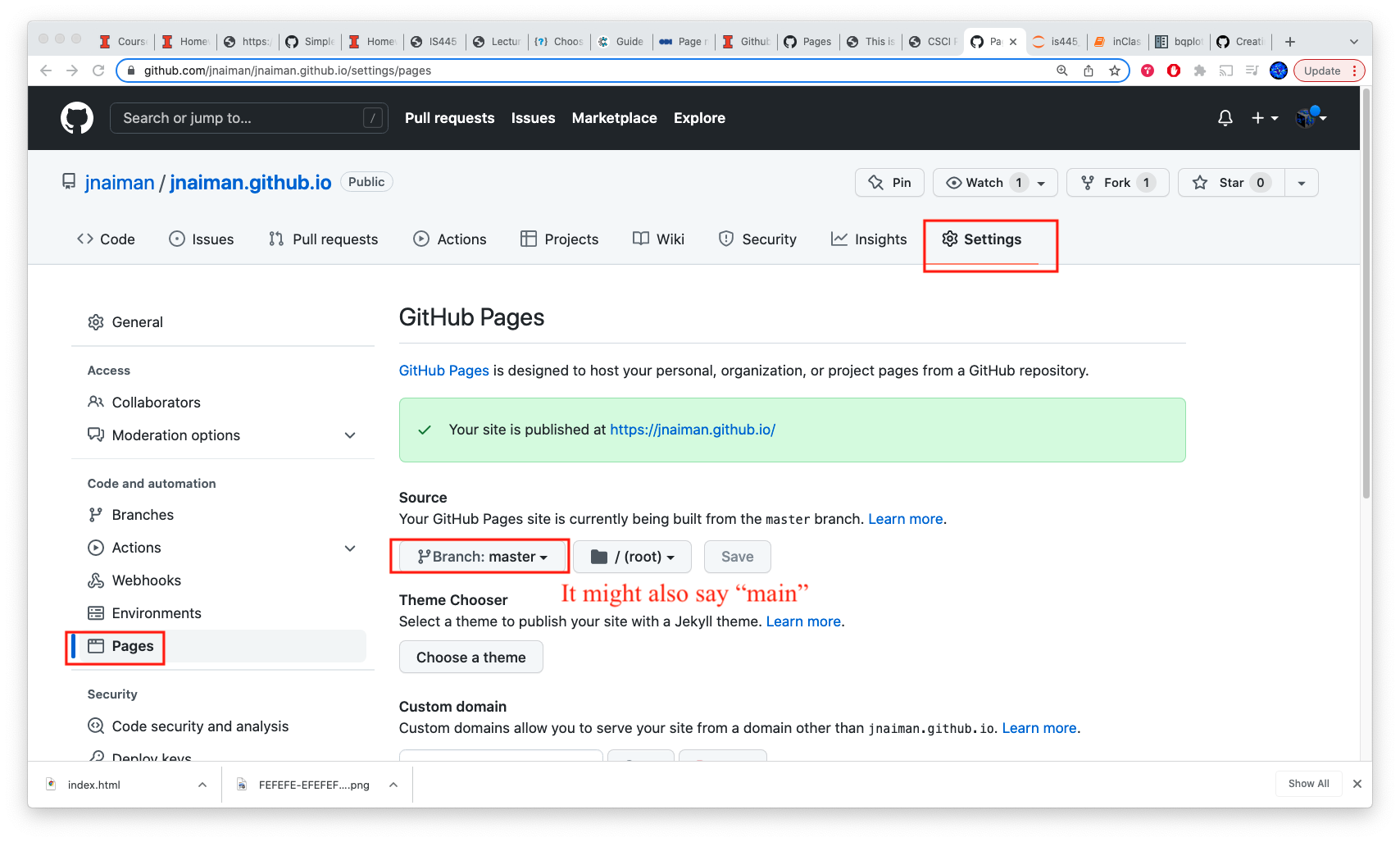
Task: View the Insights tab
Action: (869, 239)
